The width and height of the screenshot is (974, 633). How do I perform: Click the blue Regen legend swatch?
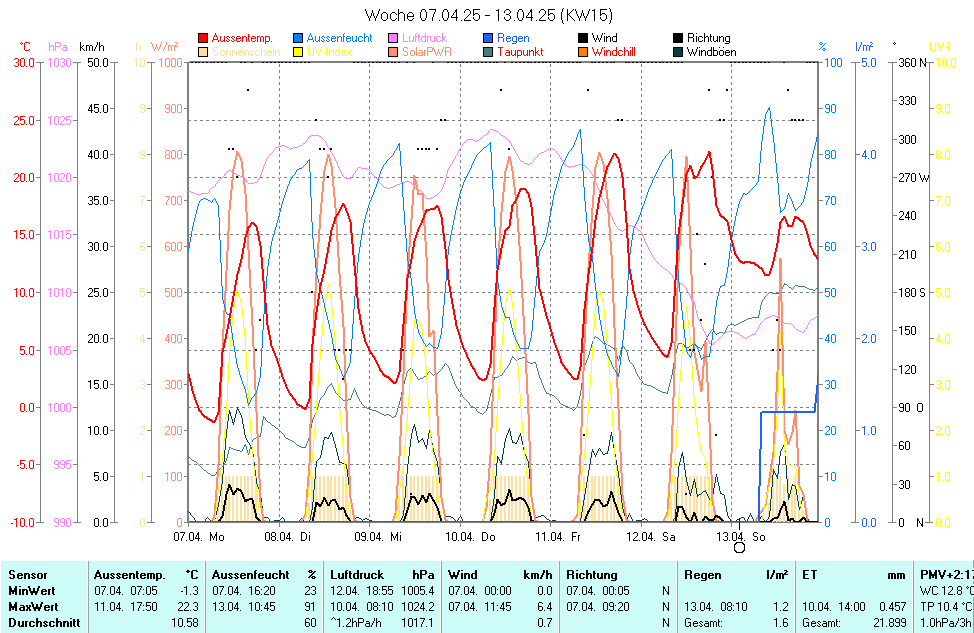[x=489, y=38]
